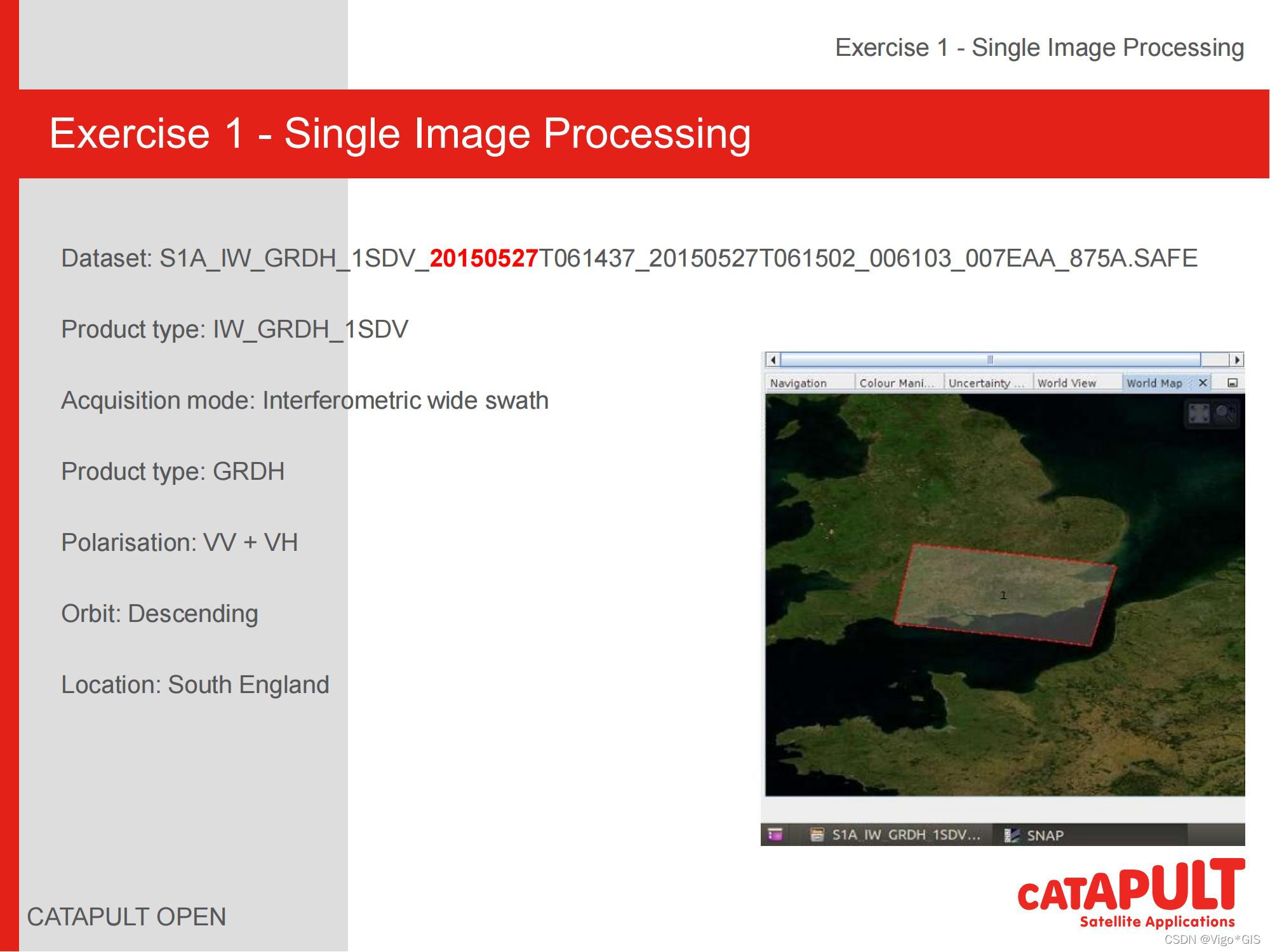Click the horizontal scrollbar thumb
Image resolution: width=1270 pixels, height=952 pixels.
pyautogui.click(x=991, y=360)
